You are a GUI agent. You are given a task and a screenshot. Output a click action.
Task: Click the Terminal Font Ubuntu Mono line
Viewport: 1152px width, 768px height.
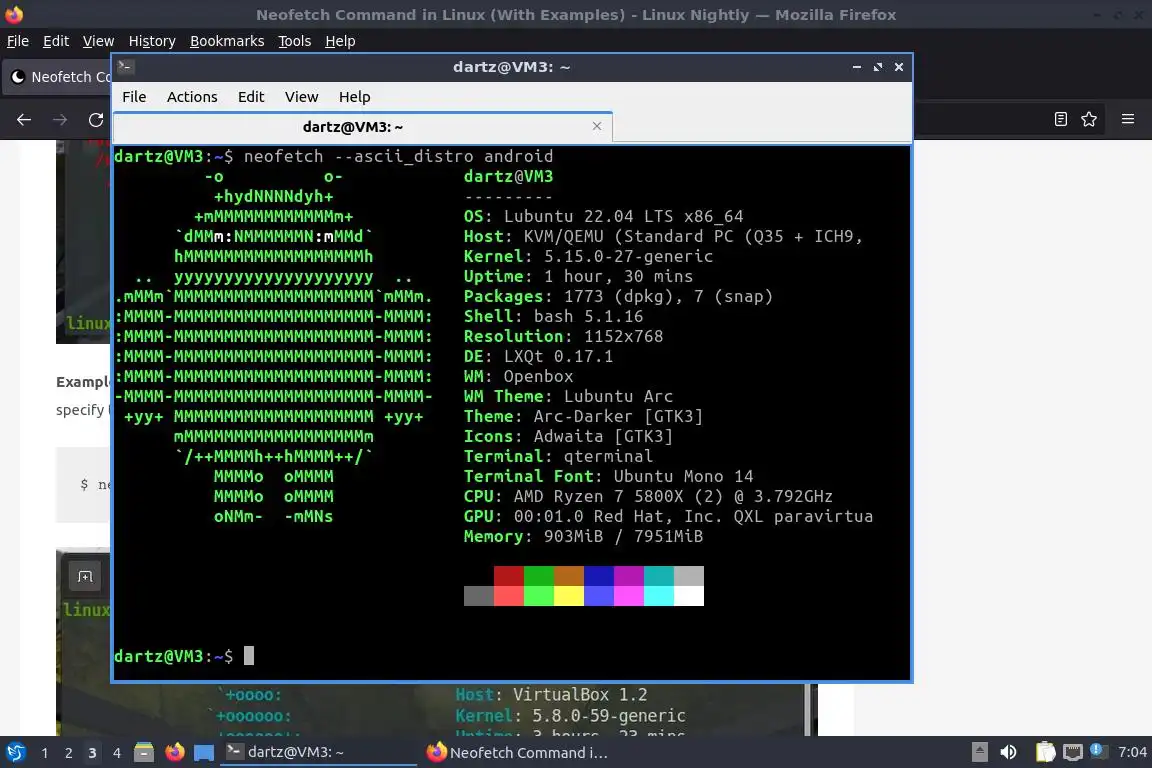pos(608,477)
